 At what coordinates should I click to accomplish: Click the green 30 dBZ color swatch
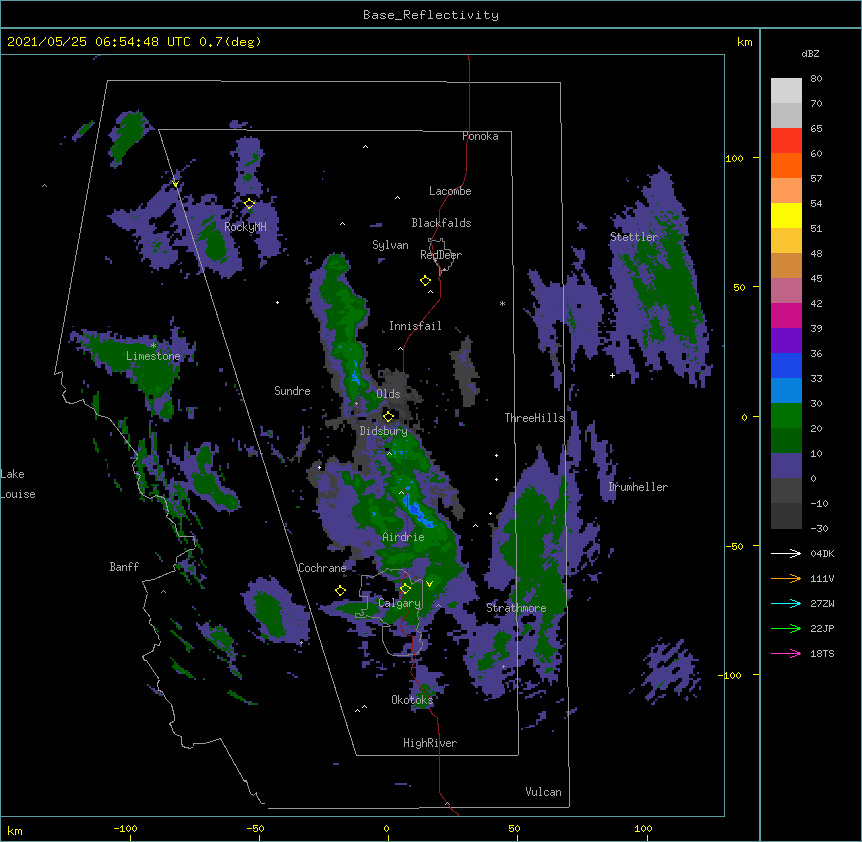click(x=786, y=416)
